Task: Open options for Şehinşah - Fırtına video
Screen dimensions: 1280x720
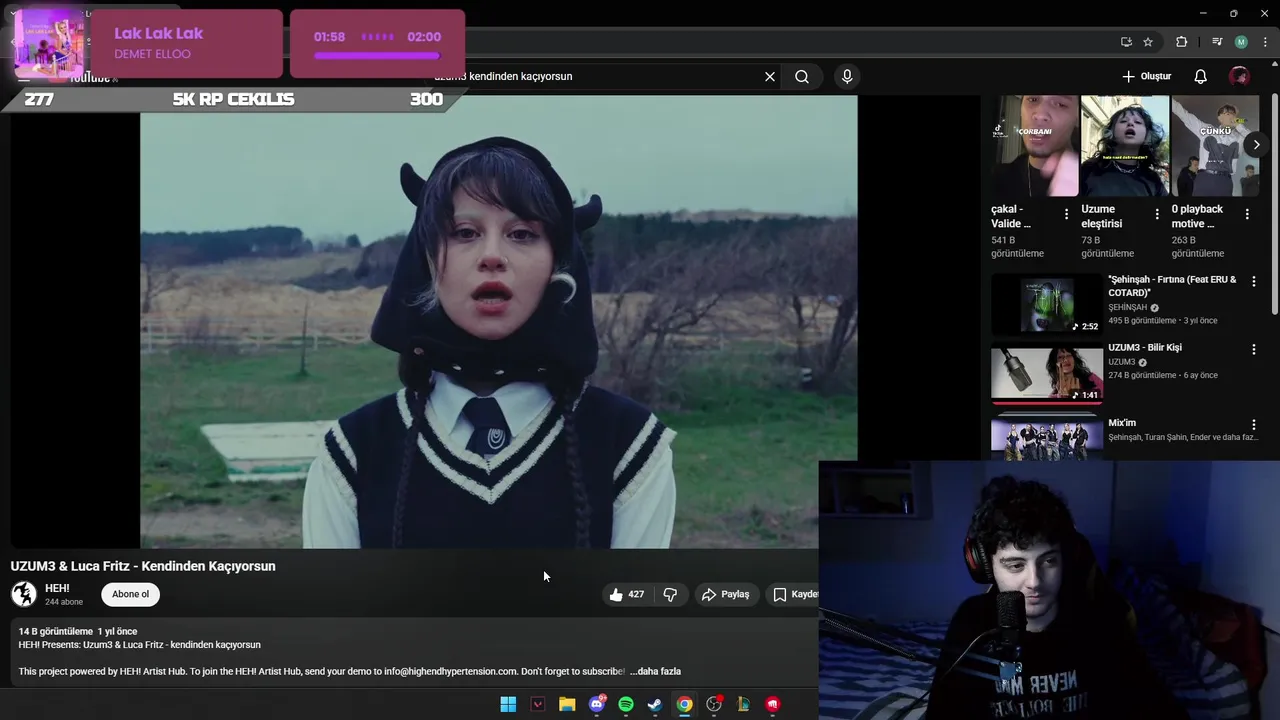Action: click(x=1253, y=282)
